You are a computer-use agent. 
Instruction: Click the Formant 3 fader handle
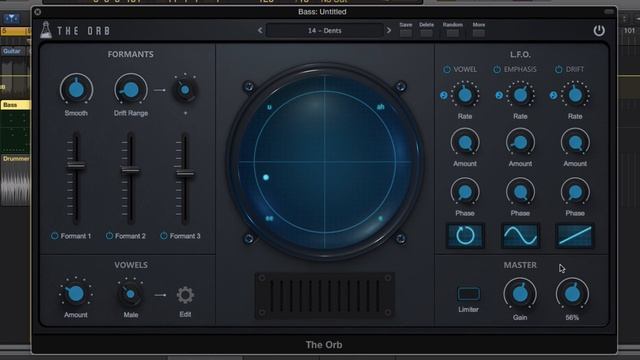pos(185,173)
